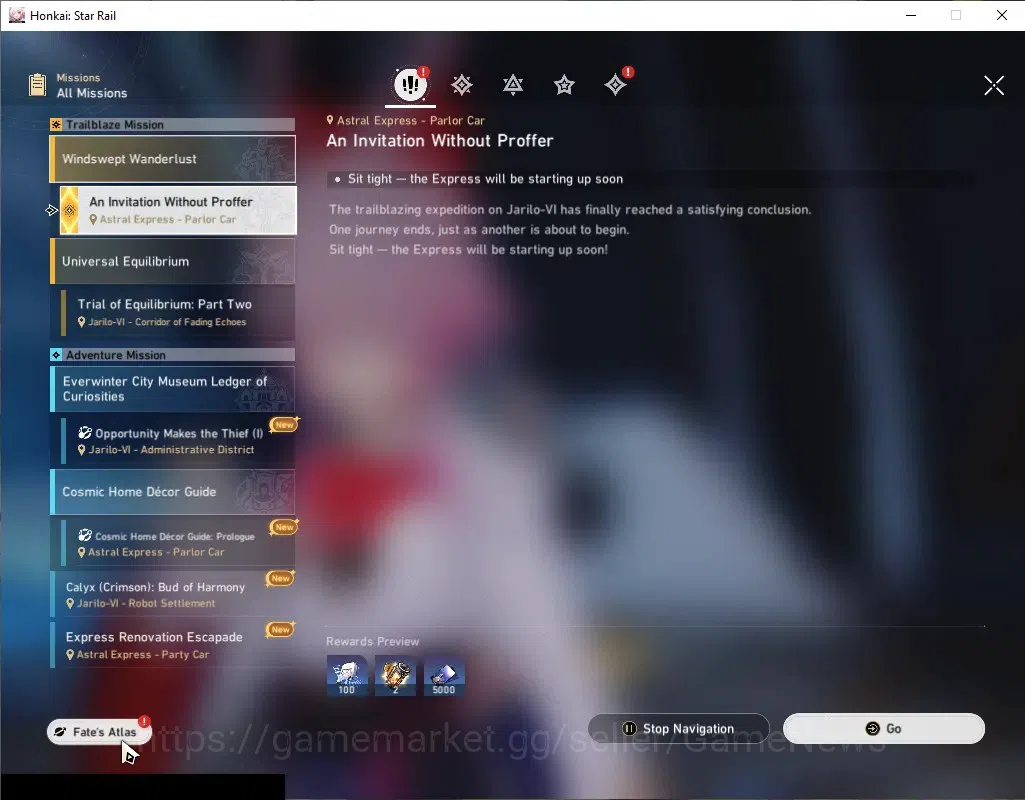Click the Go button
This screenshot has height=800, width=1025.
[x=884, y=728]
